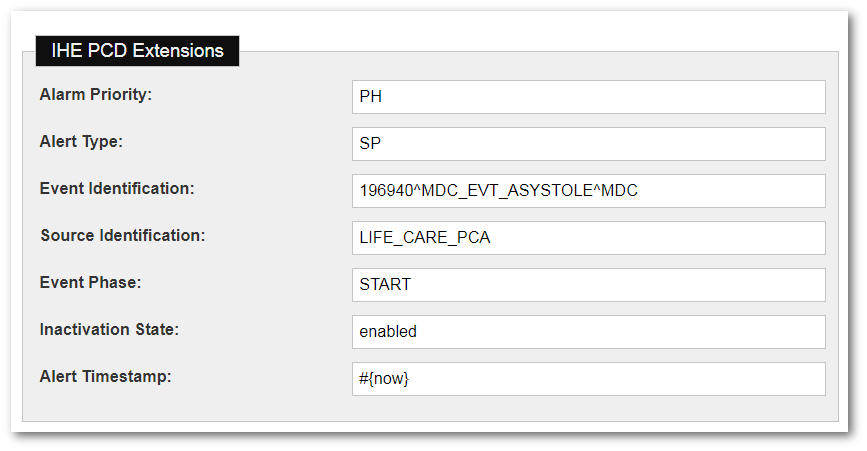The width and height of the screenshot is (867, 451).
Task: Select the Alert Timestamp input field
Action: point(588,379)
